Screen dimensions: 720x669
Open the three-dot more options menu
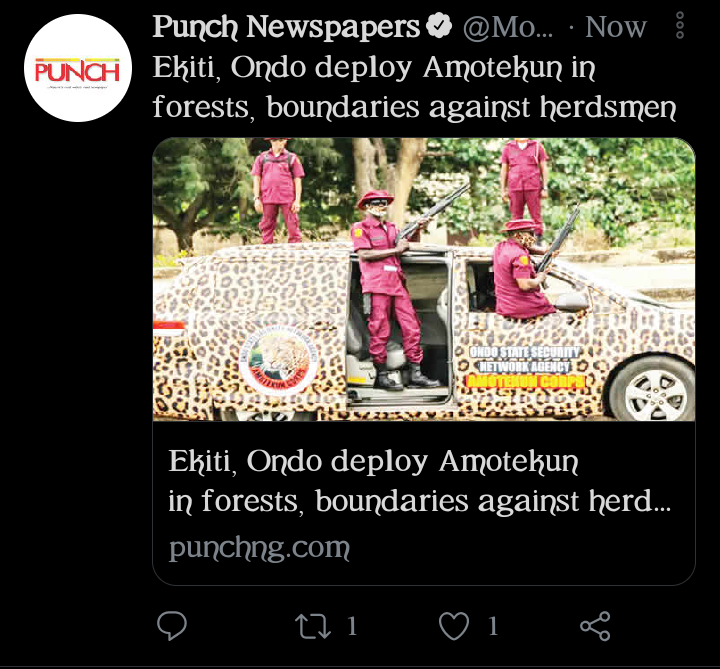click(x=680, y=25)
